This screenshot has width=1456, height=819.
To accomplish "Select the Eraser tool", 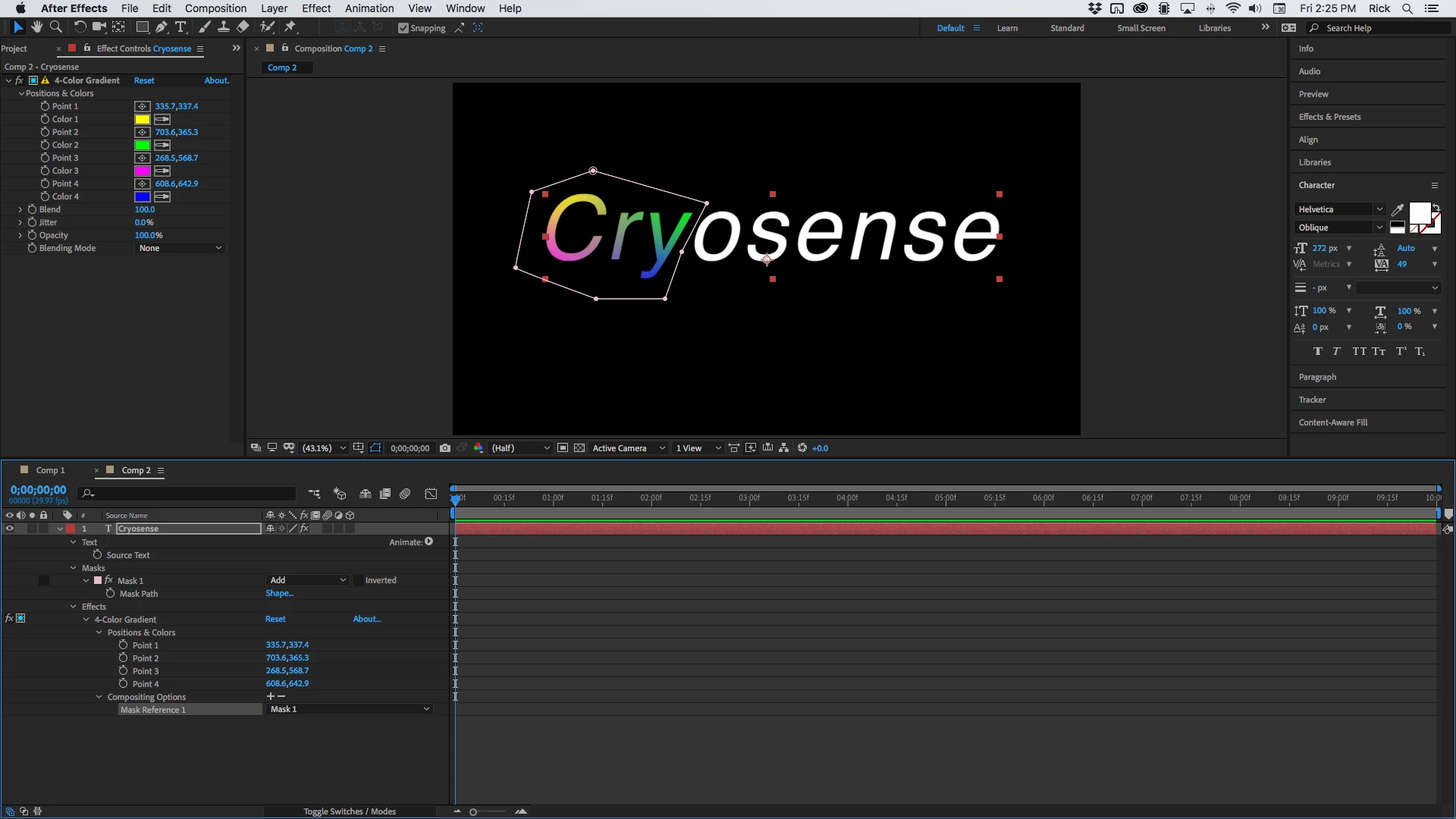I will click(243, 27).
